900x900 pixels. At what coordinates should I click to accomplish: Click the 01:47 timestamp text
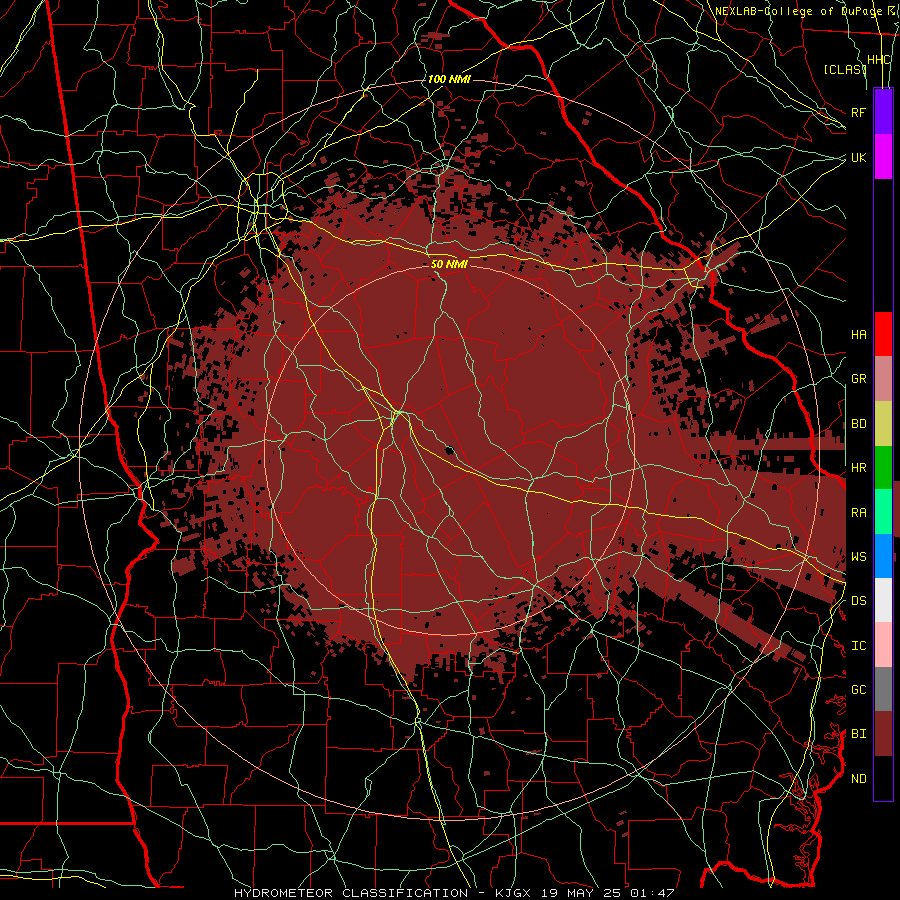[651, 893]
